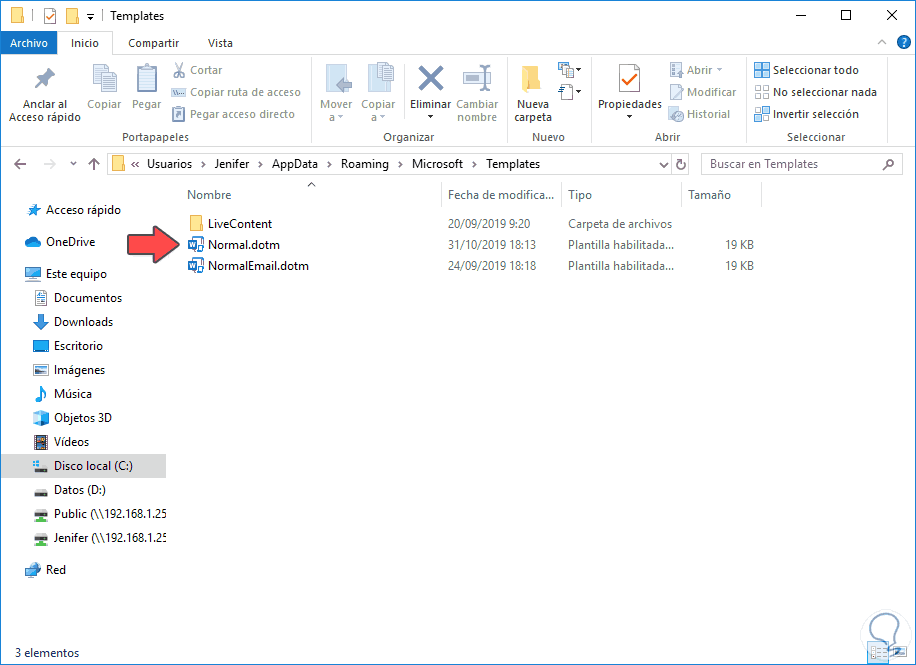Image resolution: width=916 pixels, height=665 pixels.
Task: Open the blue Help question icon
Action: 904,42
